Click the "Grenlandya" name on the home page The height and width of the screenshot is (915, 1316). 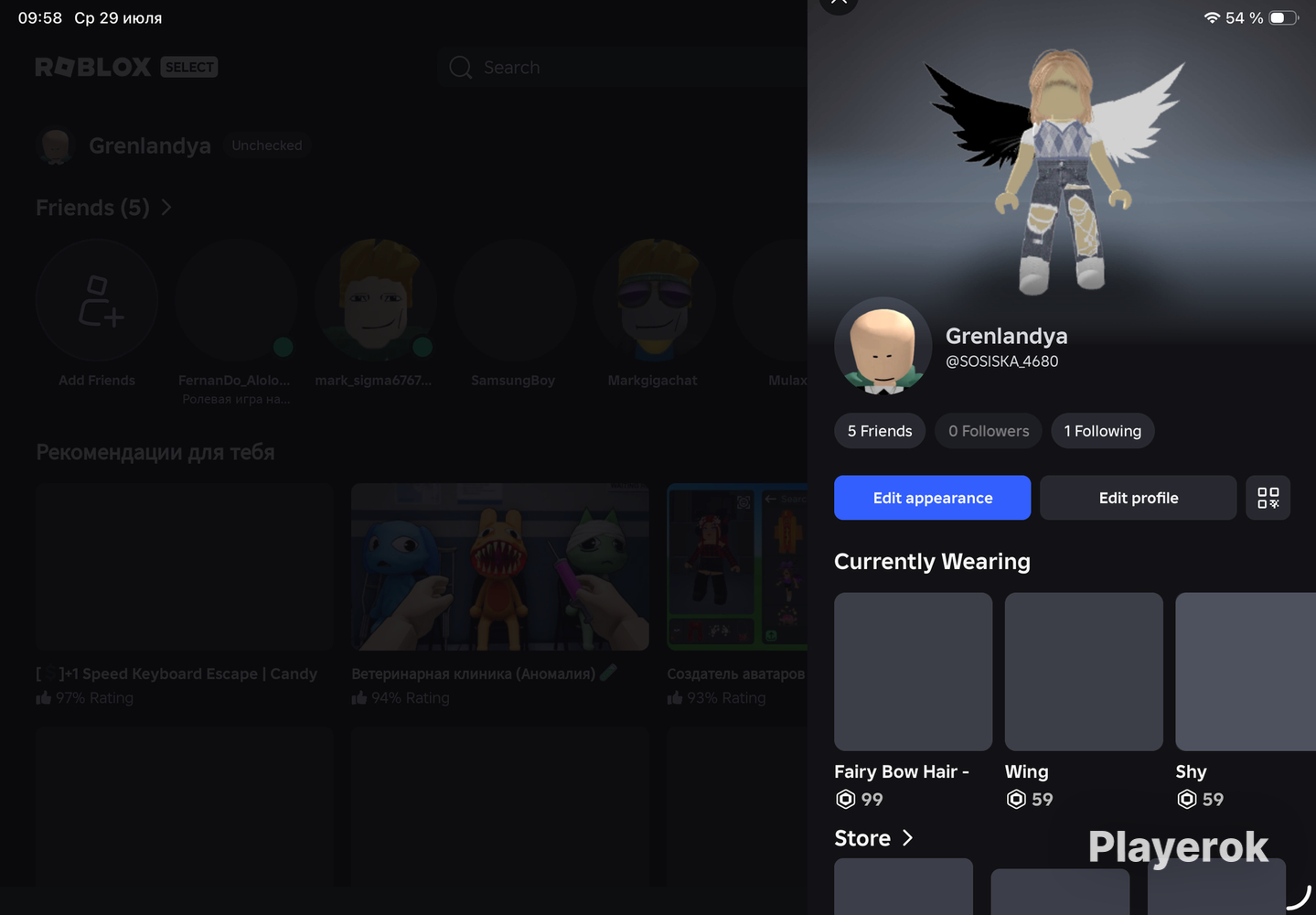click(150, 146)
